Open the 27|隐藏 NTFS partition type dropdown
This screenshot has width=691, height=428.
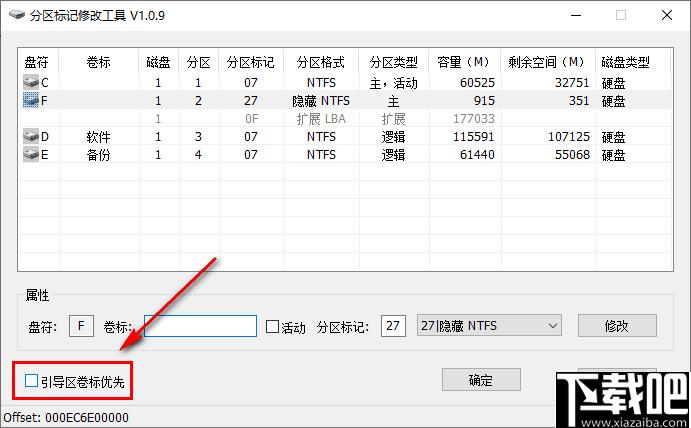click(489, 325)
